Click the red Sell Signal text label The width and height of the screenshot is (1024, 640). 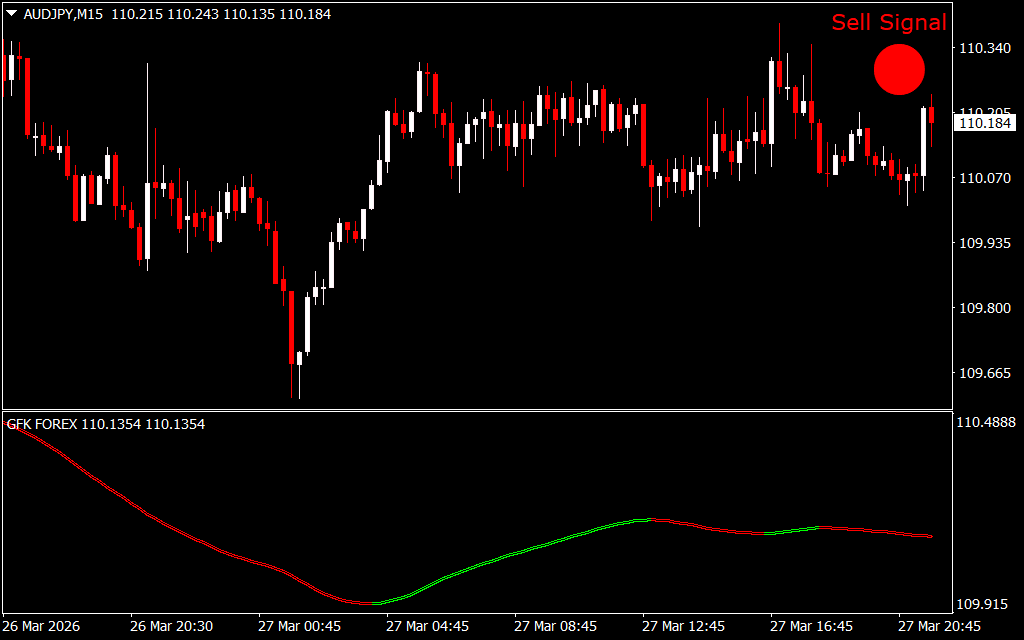click(x=888, y=23)
